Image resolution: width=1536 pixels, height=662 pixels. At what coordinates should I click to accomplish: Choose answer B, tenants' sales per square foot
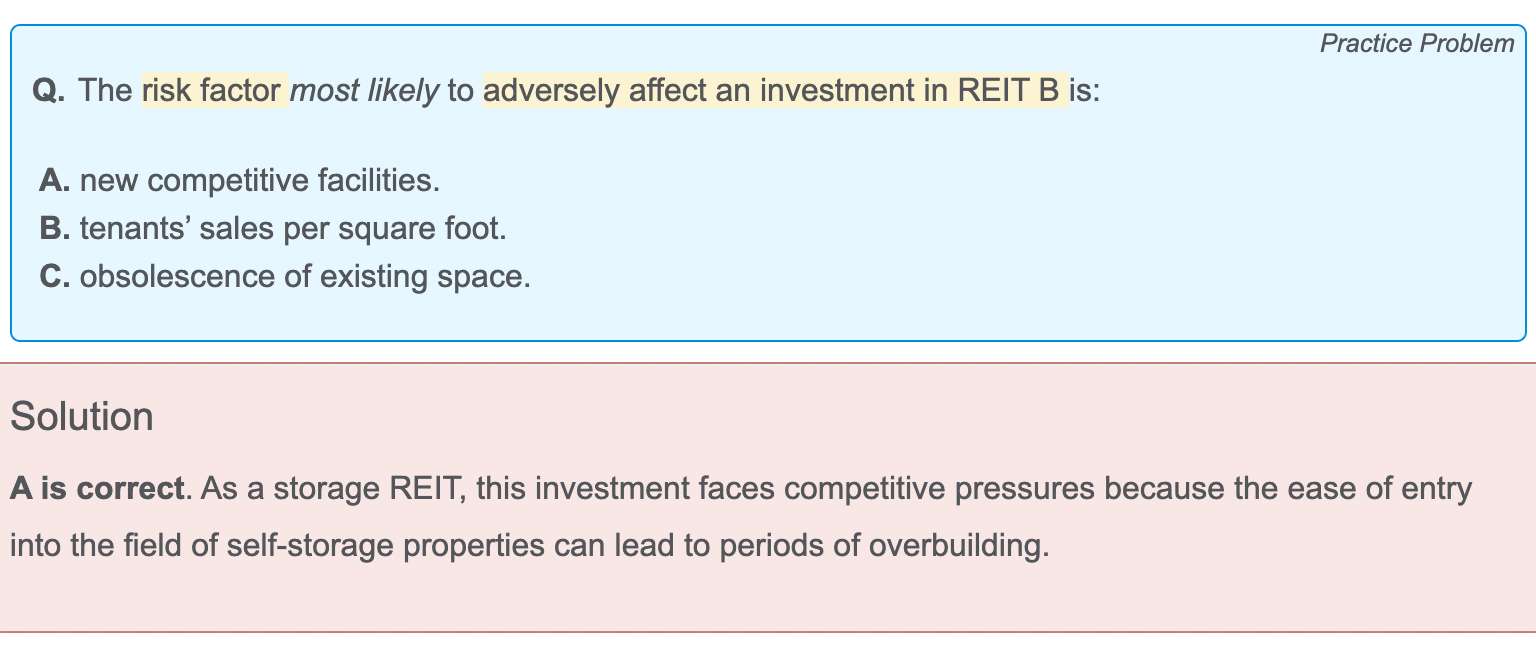[293, 229]
